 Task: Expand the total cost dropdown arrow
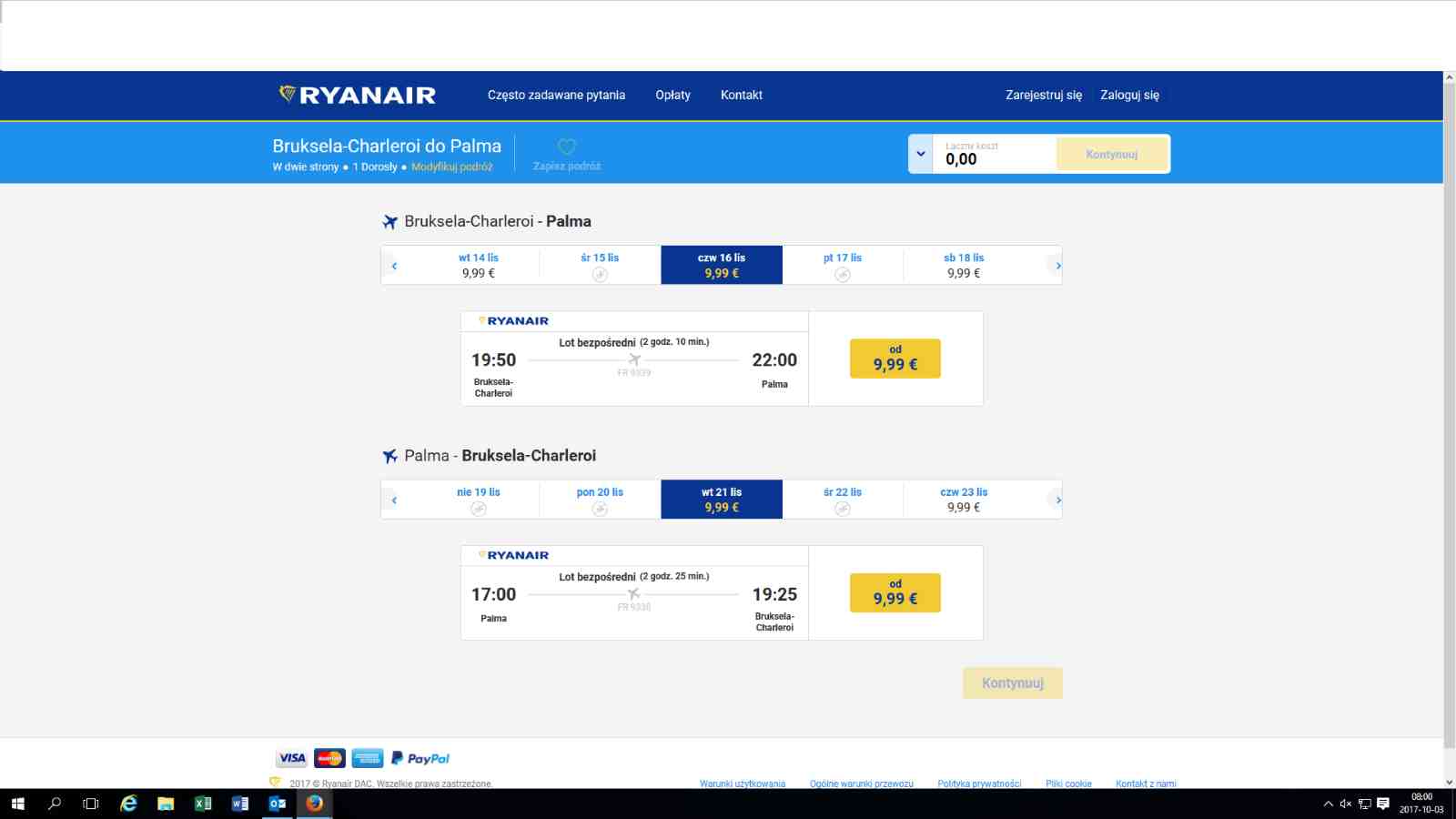pos(921,154)
